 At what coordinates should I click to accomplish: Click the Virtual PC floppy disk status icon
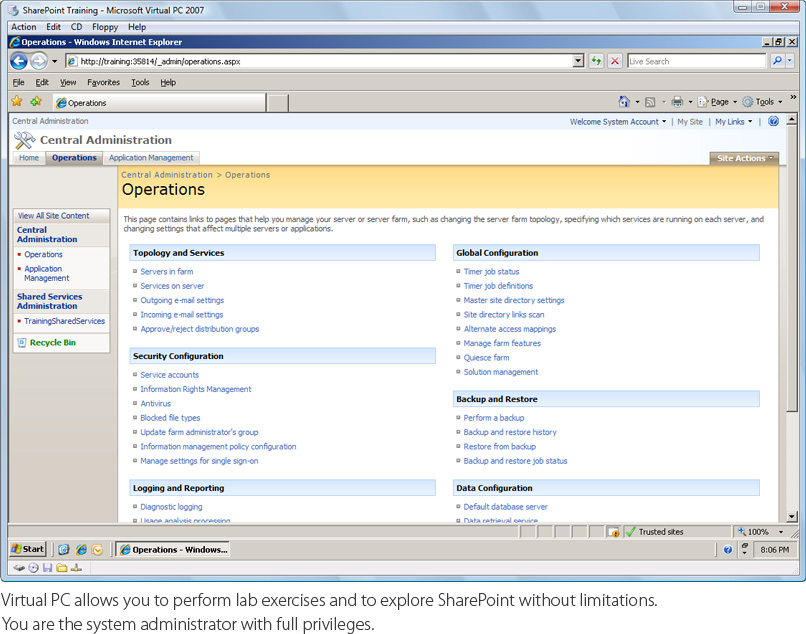48,568
